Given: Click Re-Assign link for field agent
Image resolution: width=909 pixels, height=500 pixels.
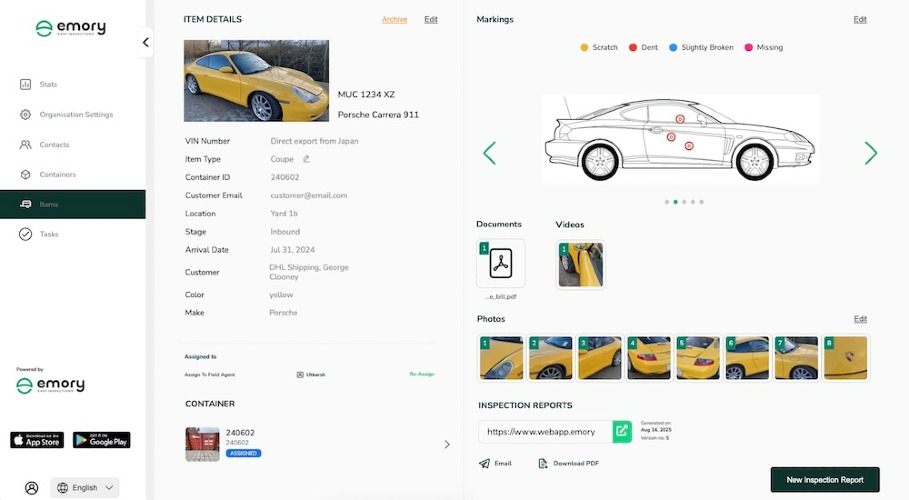Looking at the screenshot, I should 422,374.
